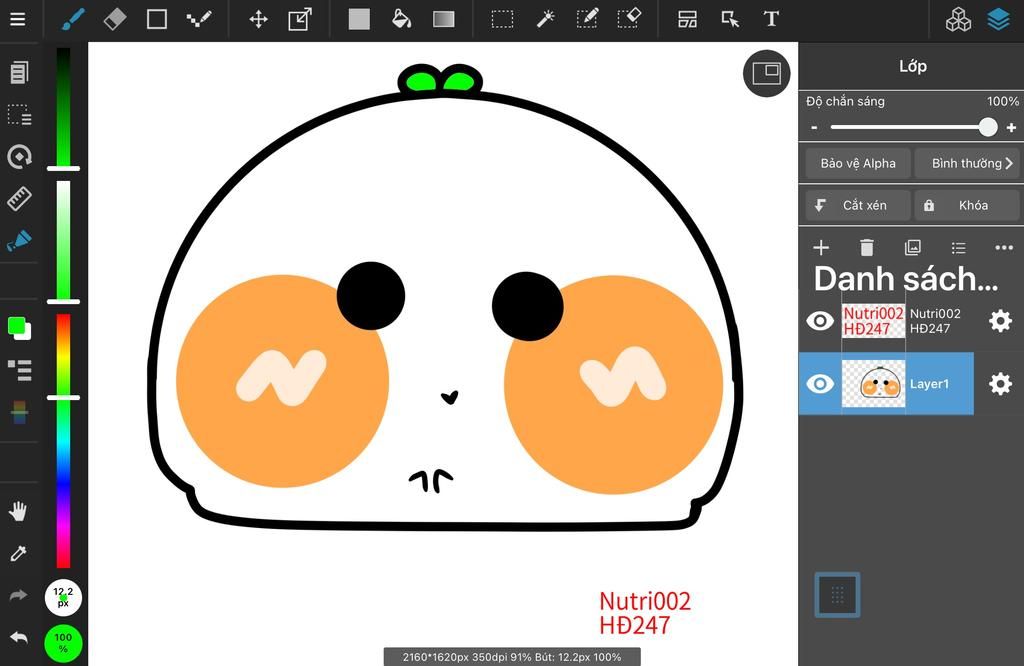
Task: Select the Gradient tool
Action: 443,19
